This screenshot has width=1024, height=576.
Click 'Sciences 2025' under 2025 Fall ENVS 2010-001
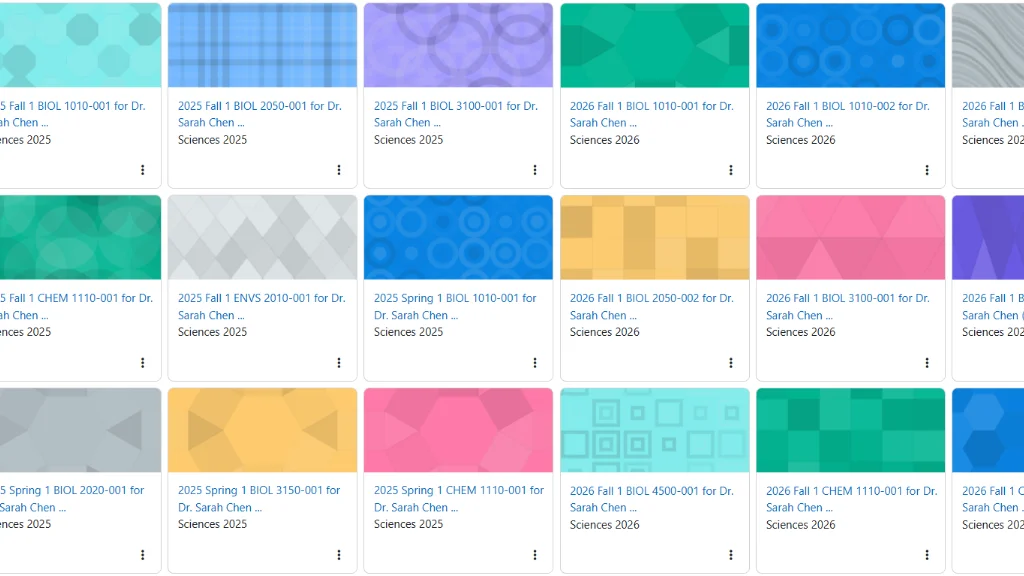pos(212,332)
